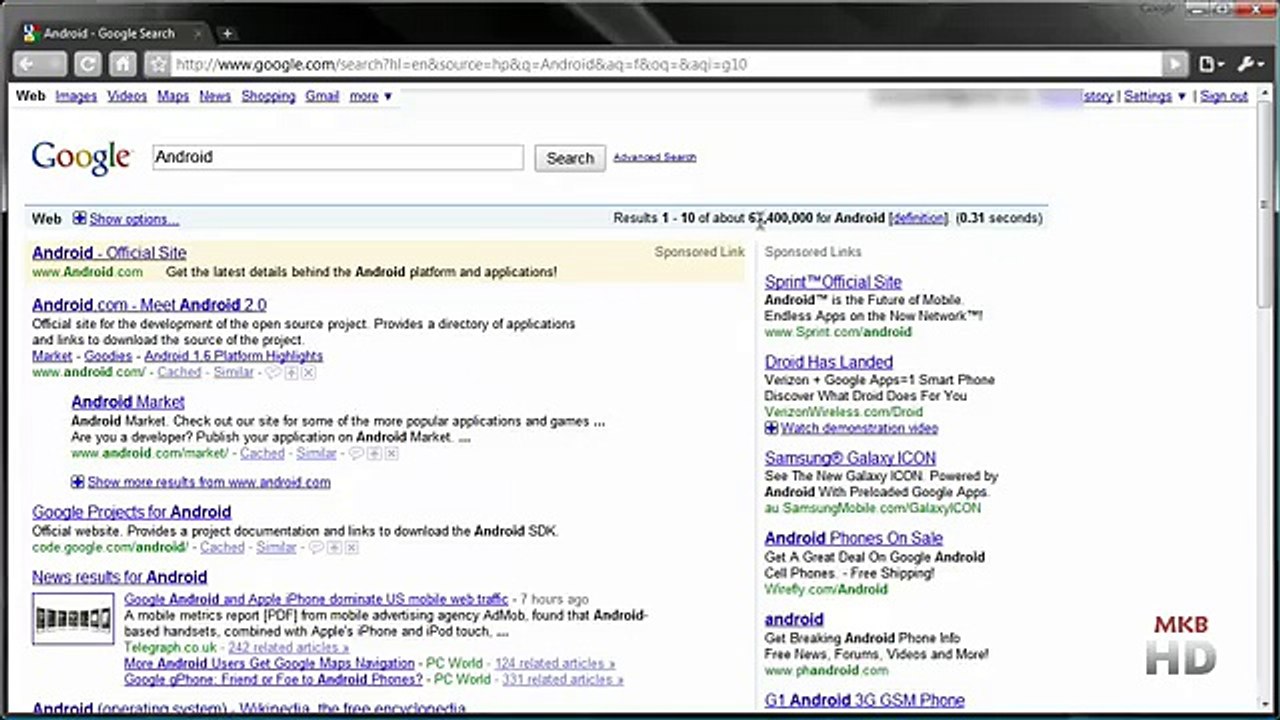Expand Show options plus icon

(x=79, y=219)
